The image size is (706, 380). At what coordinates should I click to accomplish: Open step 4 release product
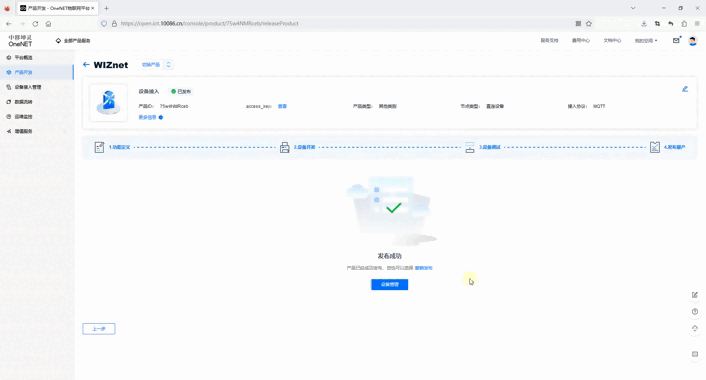click(x=674, y=147)
